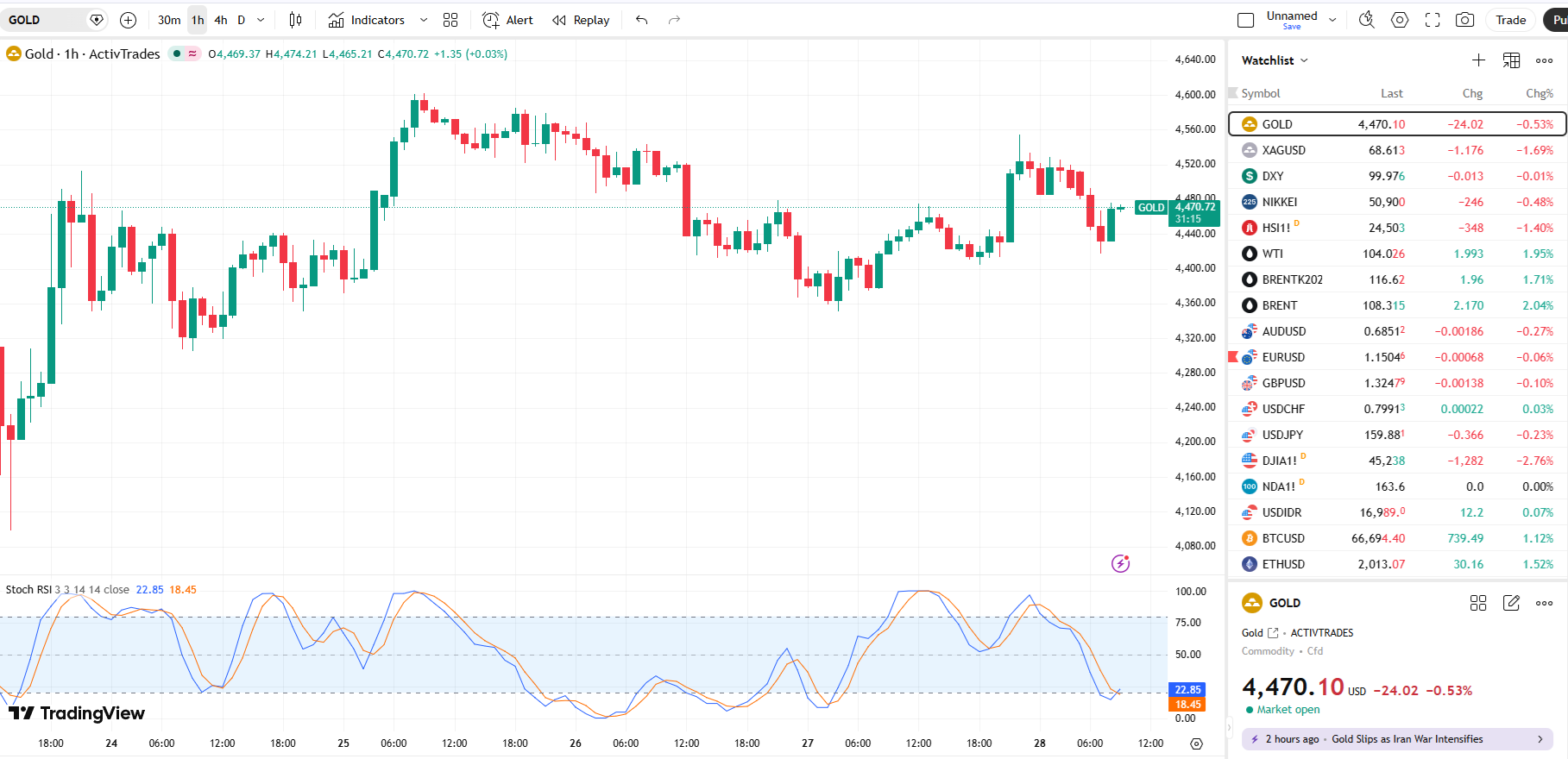Viewport: 1568px width, 759px height.
Task: Click the camera snapshot icon
Action: 1464,20
